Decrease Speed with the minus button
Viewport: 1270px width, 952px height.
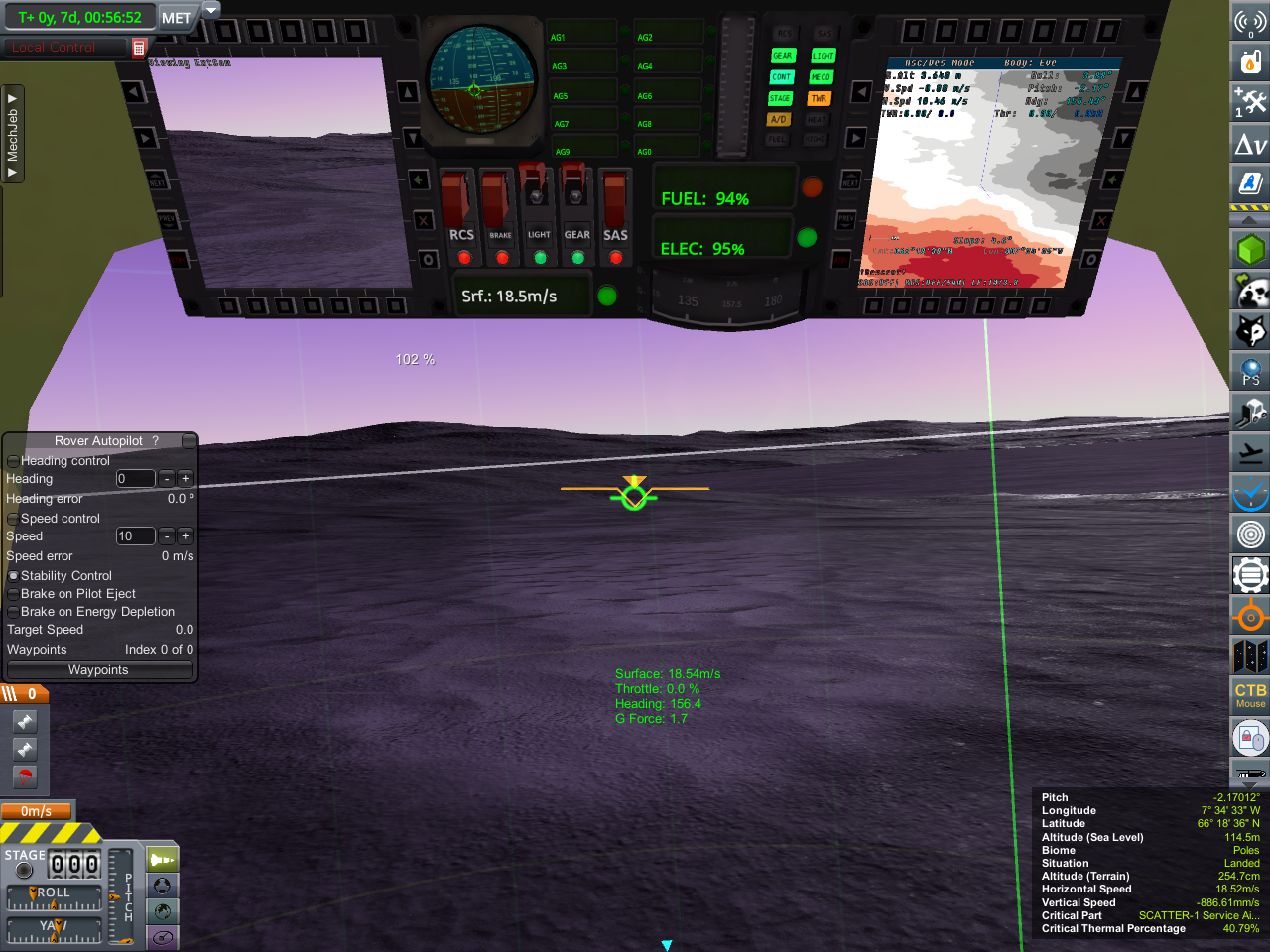(x=167, y=536)
